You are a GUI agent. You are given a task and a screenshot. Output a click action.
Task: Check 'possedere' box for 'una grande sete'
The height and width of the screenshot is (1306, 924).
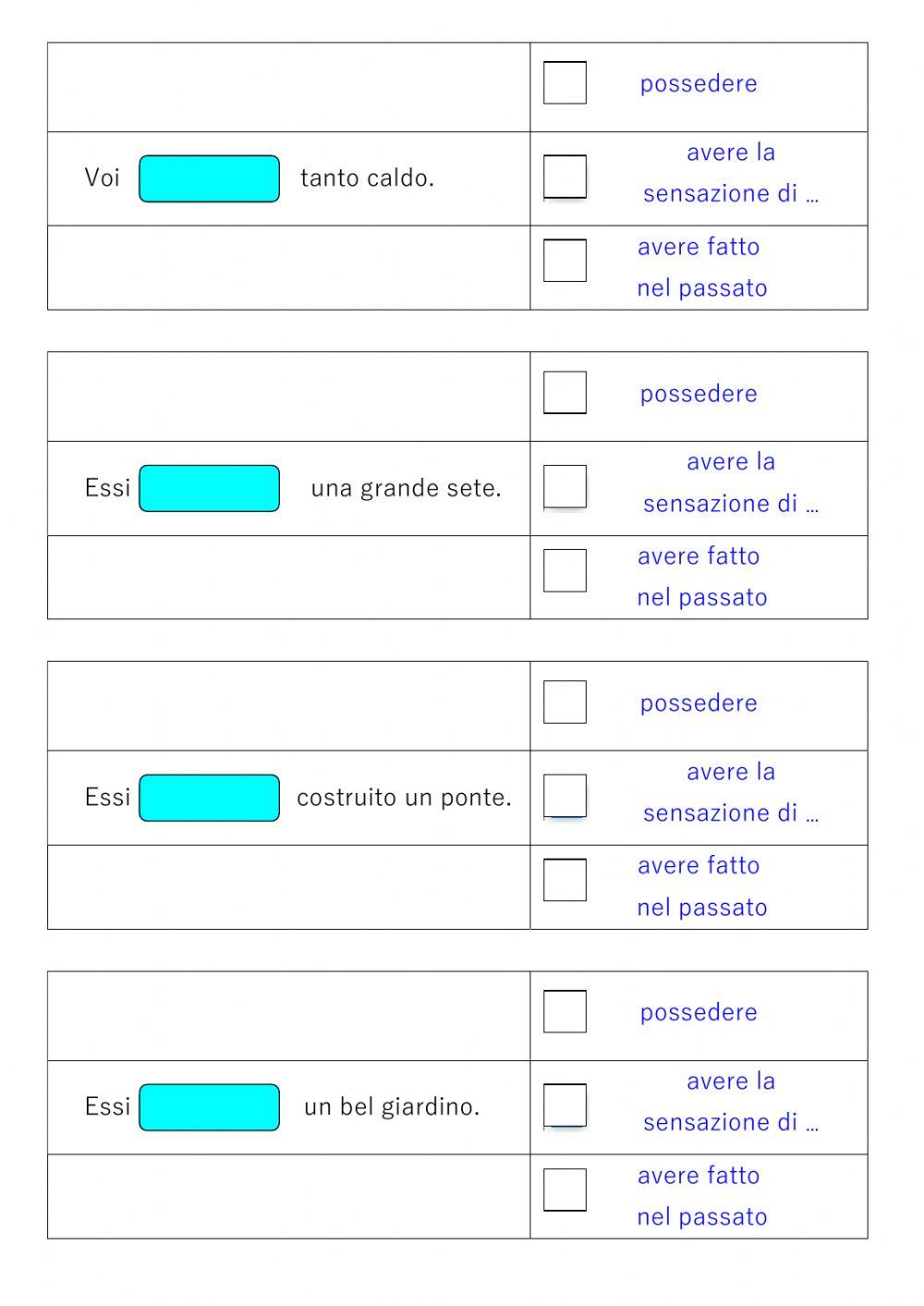click(565, 393)
